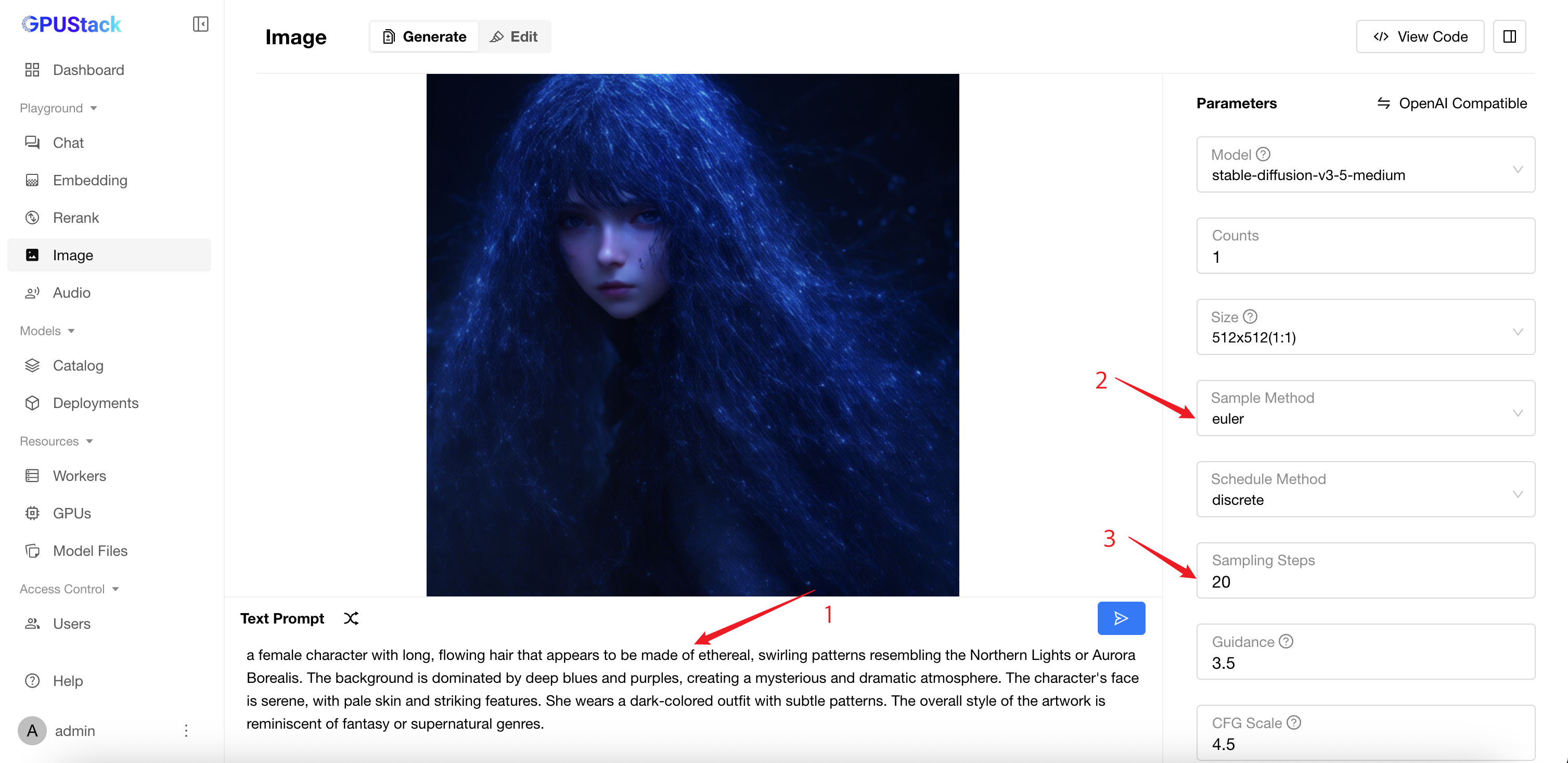The height and width of the screenshot is (763, 1568).
Task: Collapse the Models section in sidebar
Action: pyautogui.click(x=47, y=330)
